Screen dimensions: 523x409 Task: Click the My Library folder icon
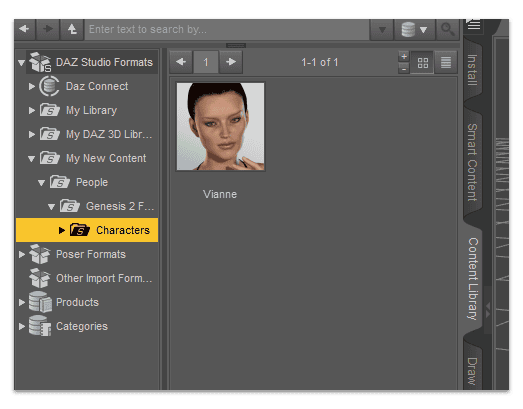tap(50, 110)
